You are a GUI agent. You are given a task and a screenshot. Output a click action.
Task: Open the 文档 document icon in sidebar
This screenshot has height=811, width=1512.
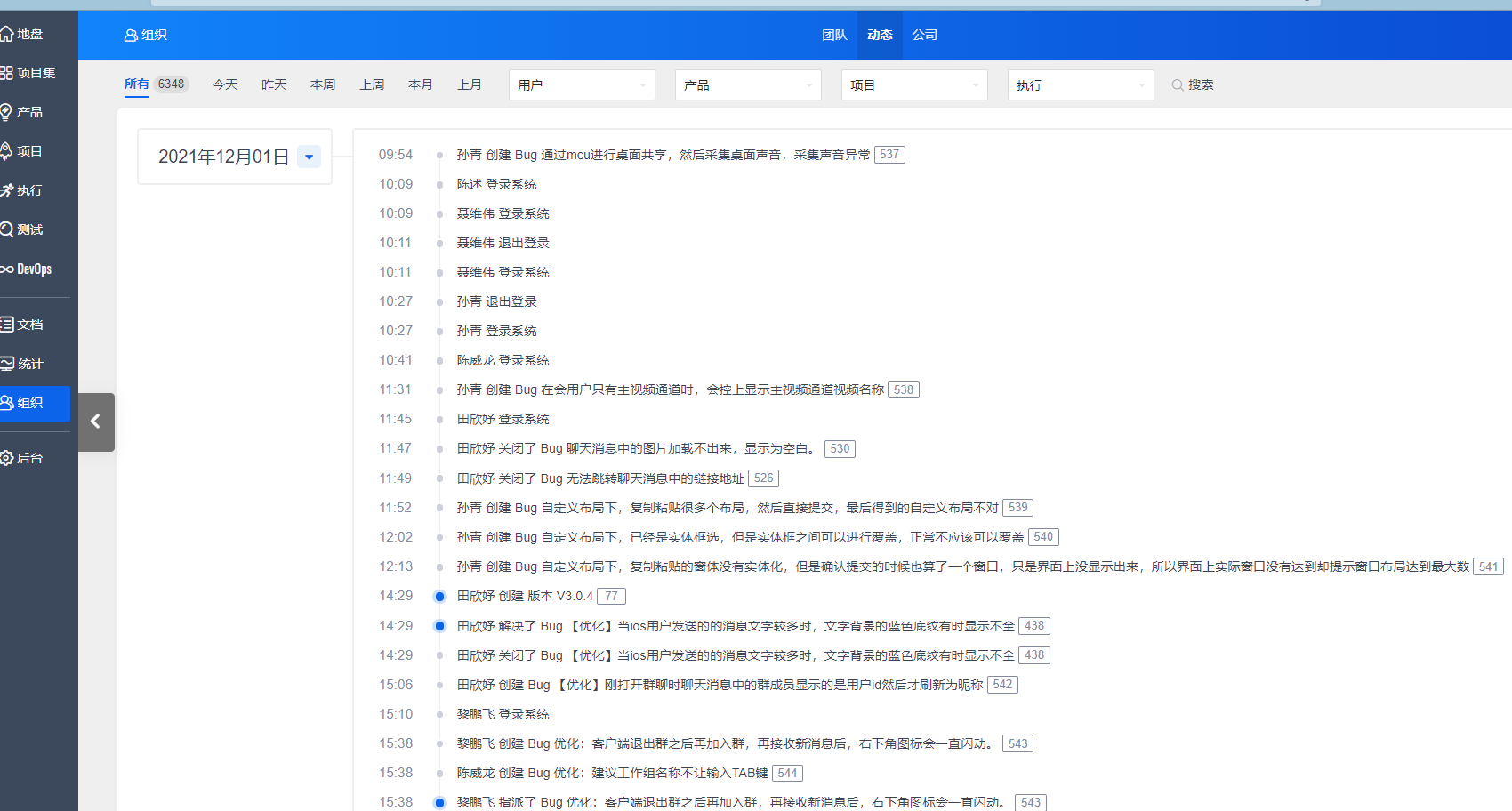tap(7, 325)
